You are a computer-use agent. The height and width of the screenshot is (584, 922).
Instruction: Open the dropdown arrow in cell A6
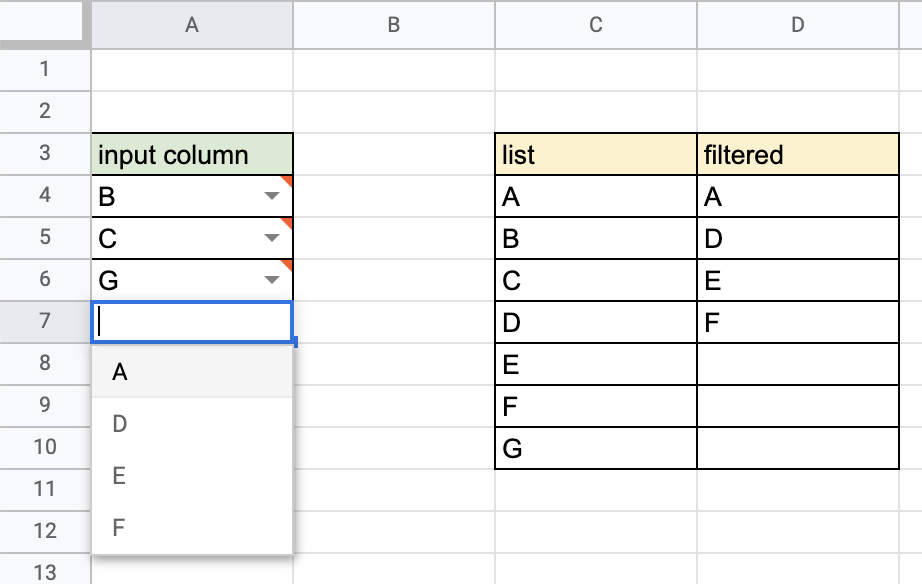(x=272, y=280)
